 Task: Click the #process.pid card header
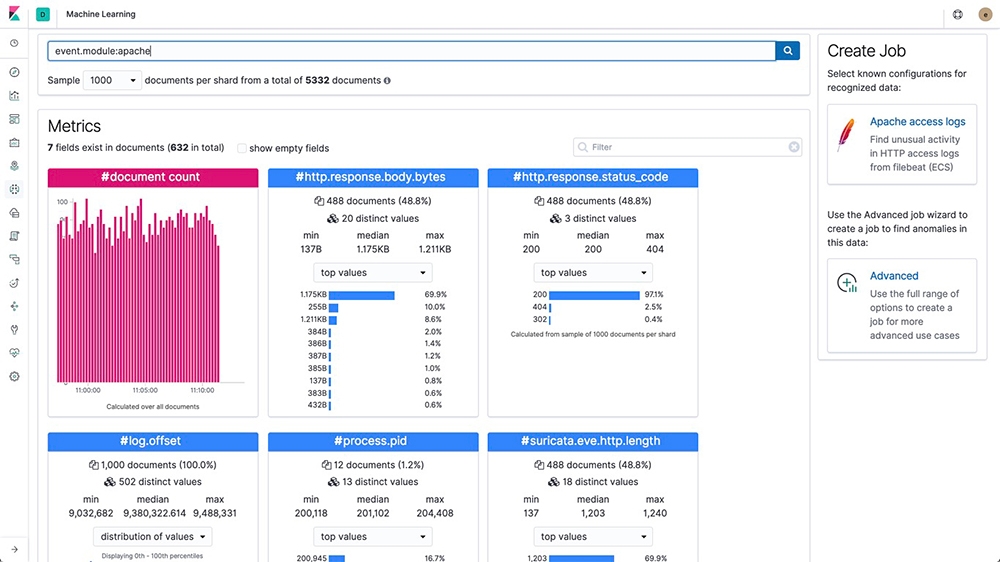point(373,441)
